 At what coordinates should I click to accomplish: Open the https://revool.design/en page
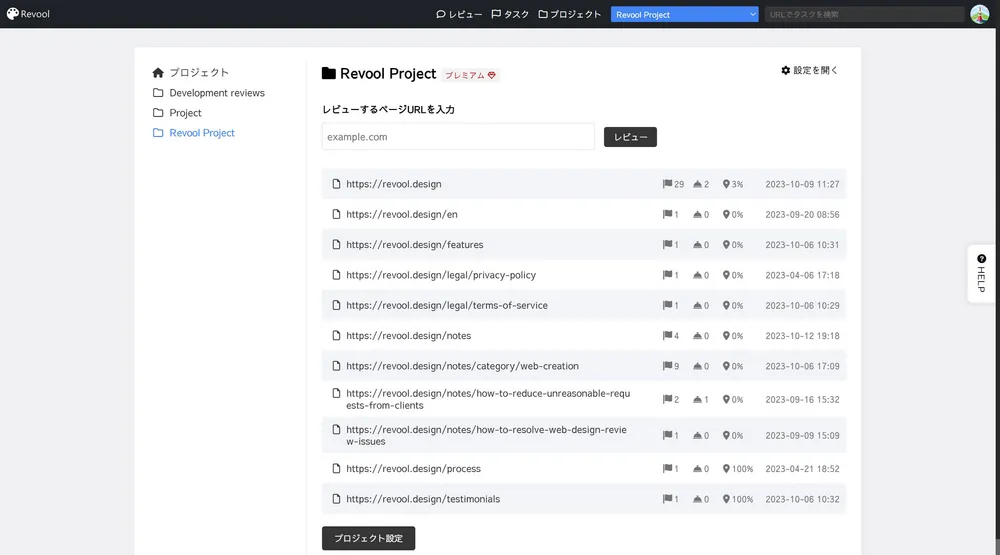(402, 214)
